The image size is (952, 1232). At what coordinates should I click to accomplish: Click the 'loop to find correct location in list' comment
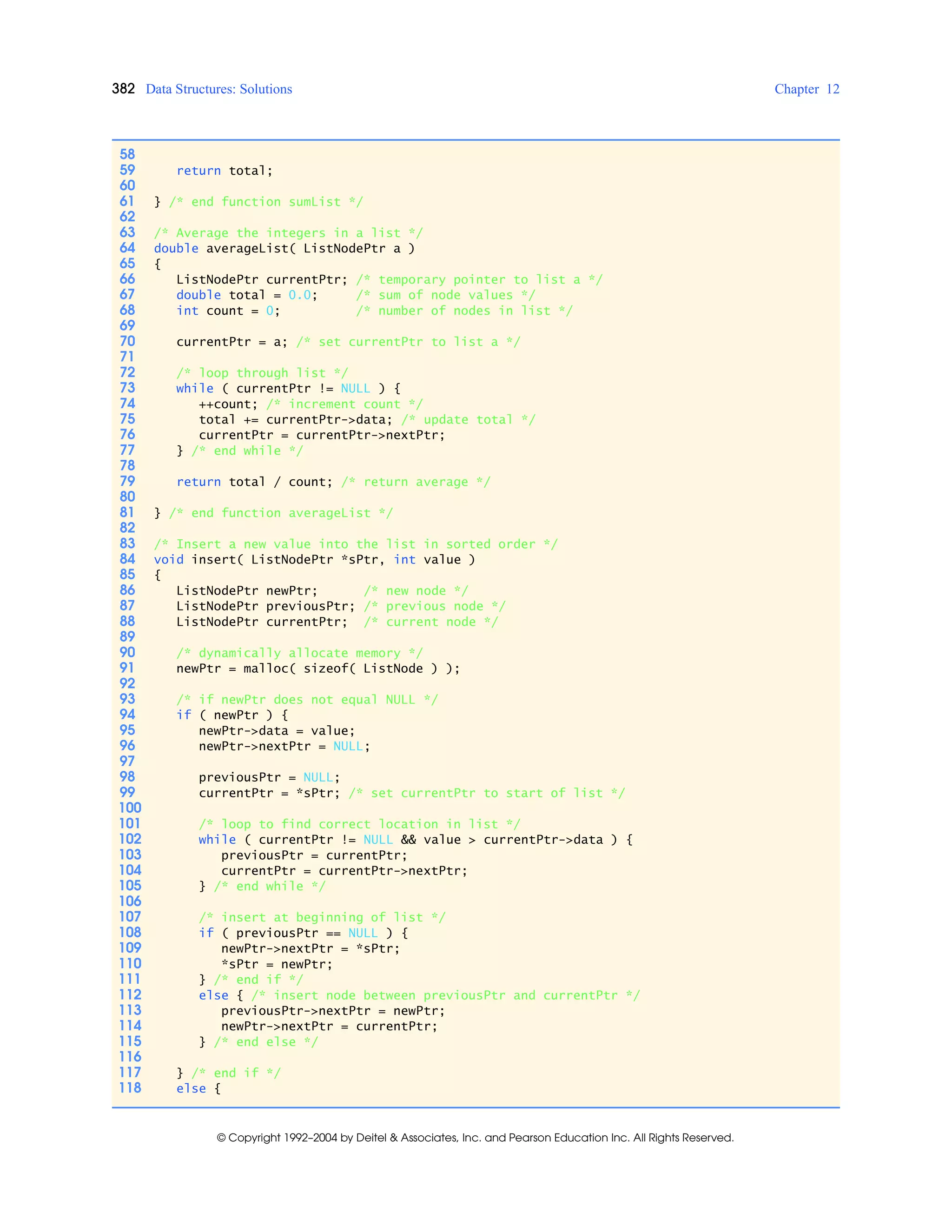(x=360, y=824)
